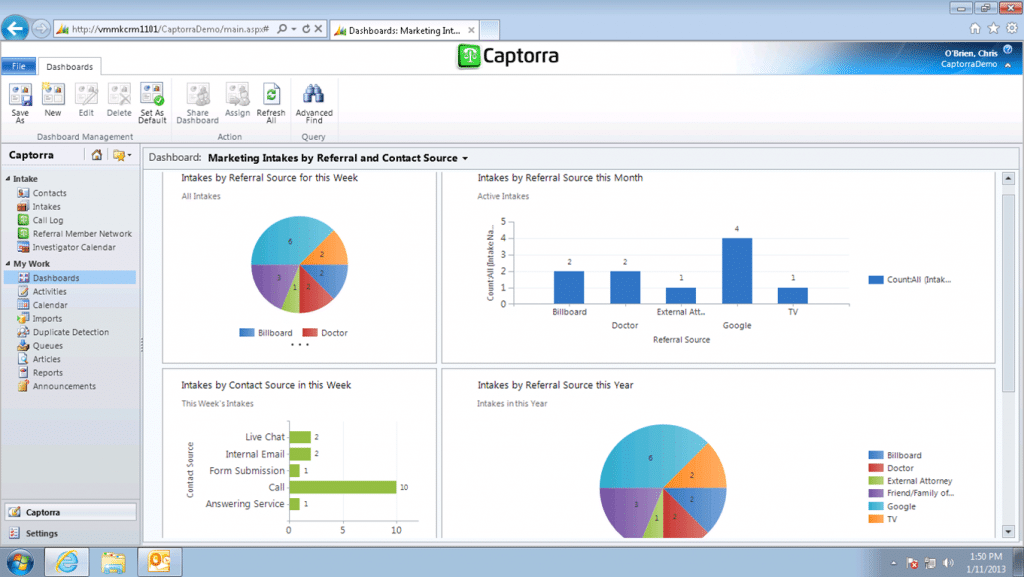
Task: Click the Call bar in contact source chart
Action: coord(343,487)
